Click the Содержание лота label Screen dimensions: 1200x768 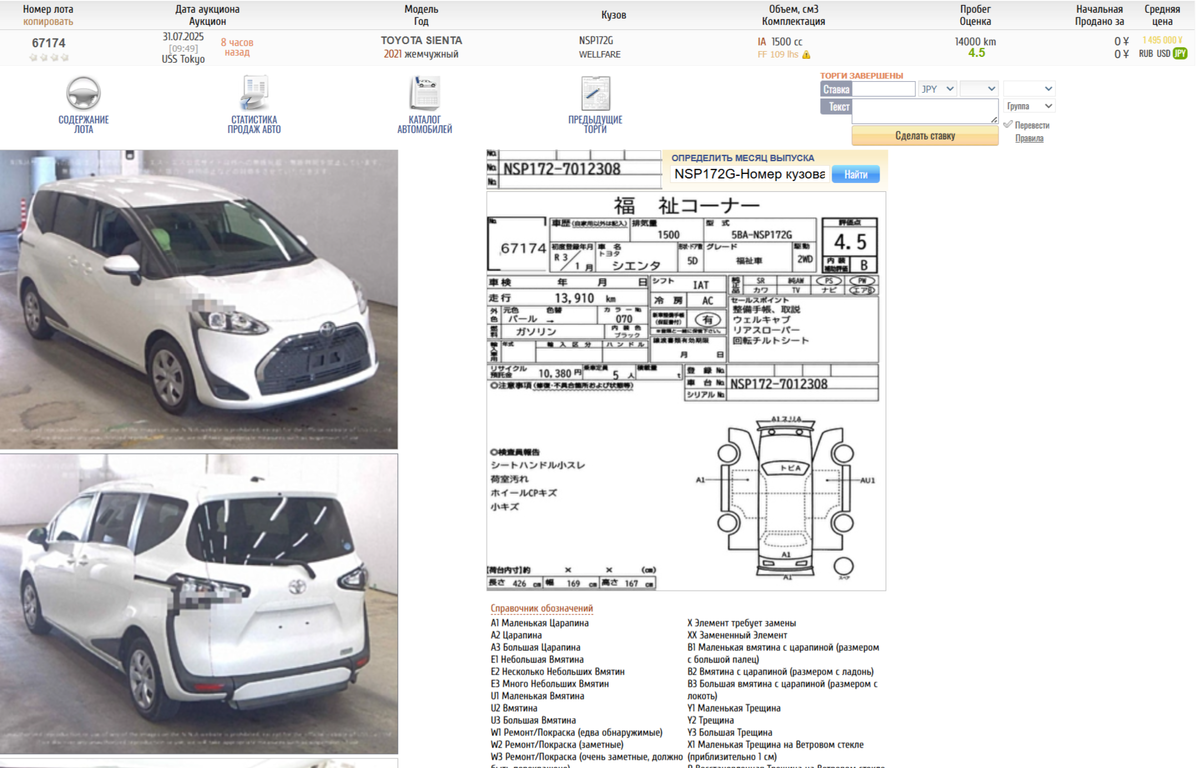pos(84,124)
